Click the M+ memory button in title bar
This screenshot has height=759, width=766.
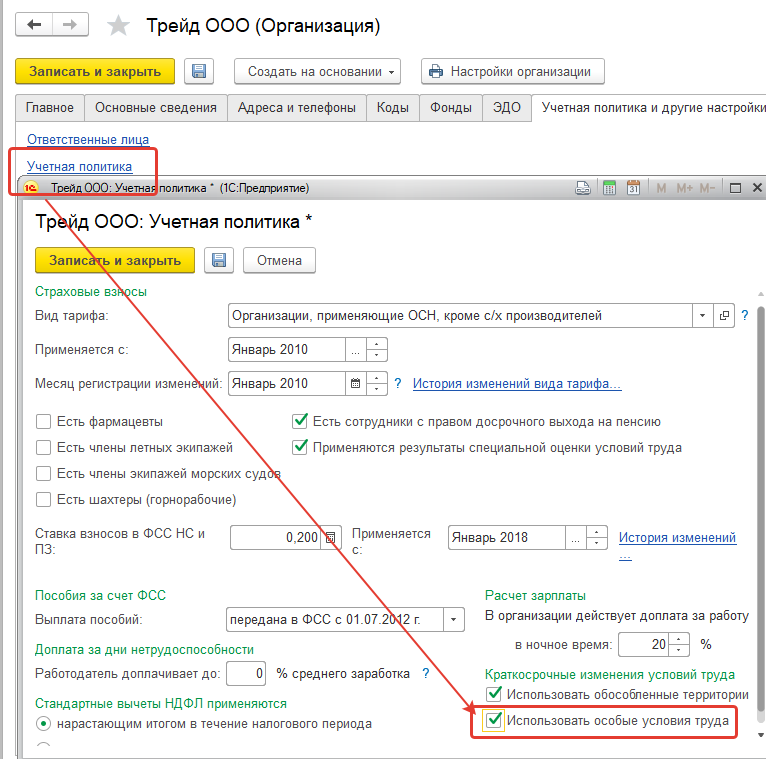coord(684,188)
